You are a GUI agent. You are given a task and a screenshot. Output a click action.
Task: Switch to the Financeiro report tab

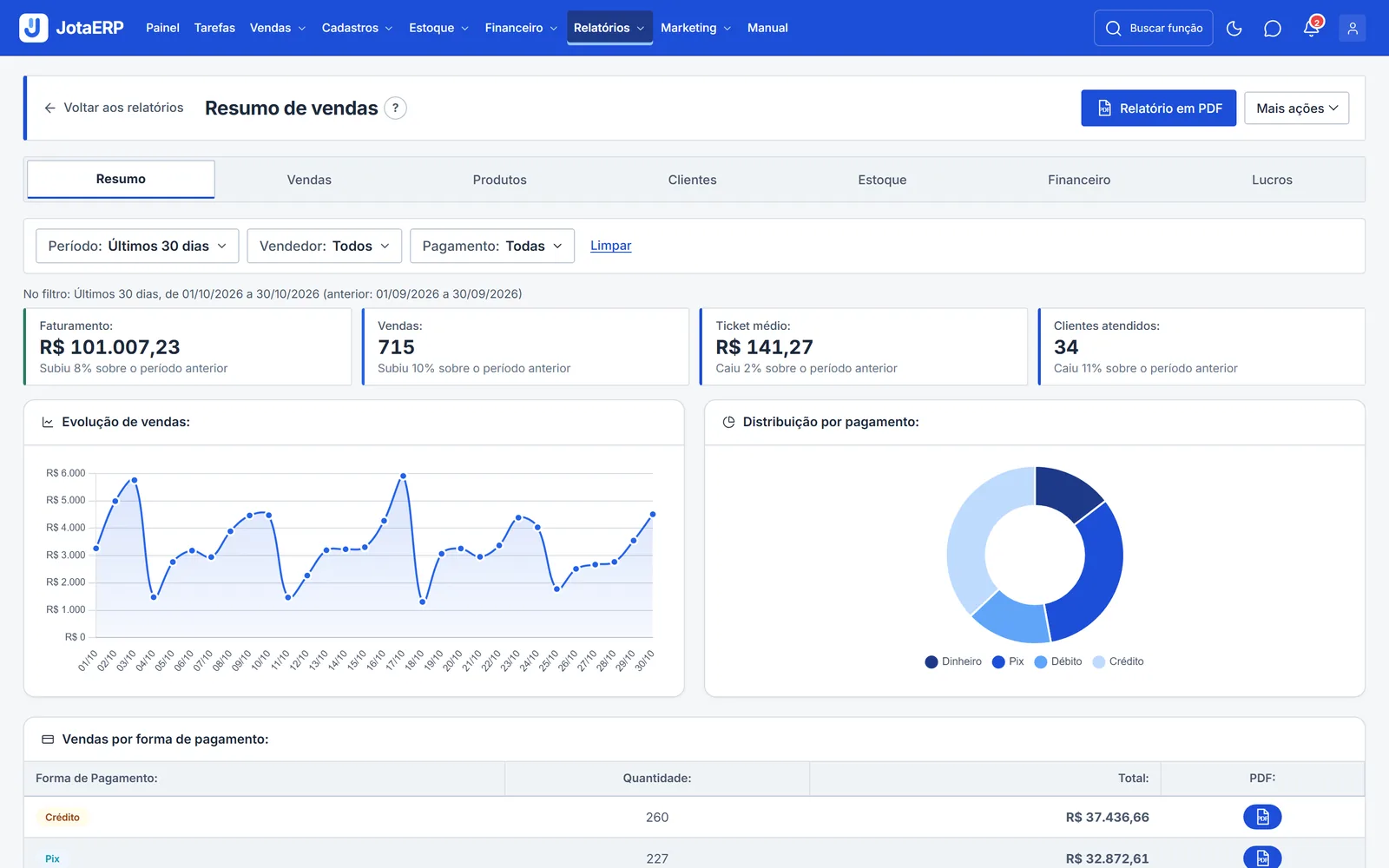(1078, 180)
